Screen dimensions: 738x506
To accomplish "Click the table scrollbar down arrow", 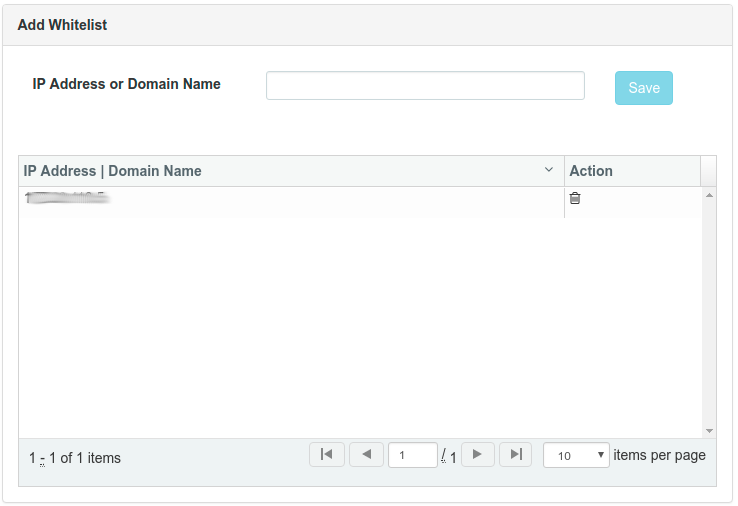I will [709, 430].
